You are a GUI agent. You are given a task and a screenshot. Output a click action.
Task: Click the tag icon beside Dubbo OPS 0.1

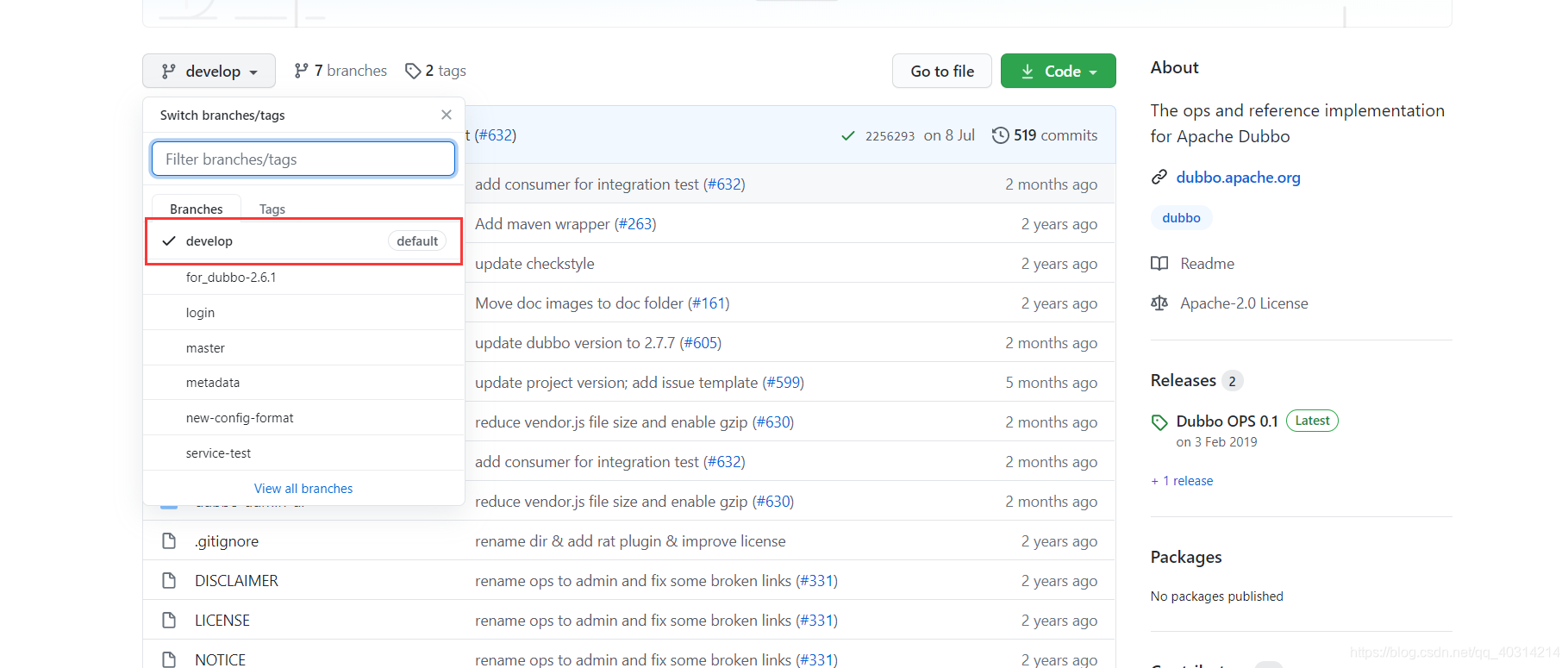click(1159, 422)
